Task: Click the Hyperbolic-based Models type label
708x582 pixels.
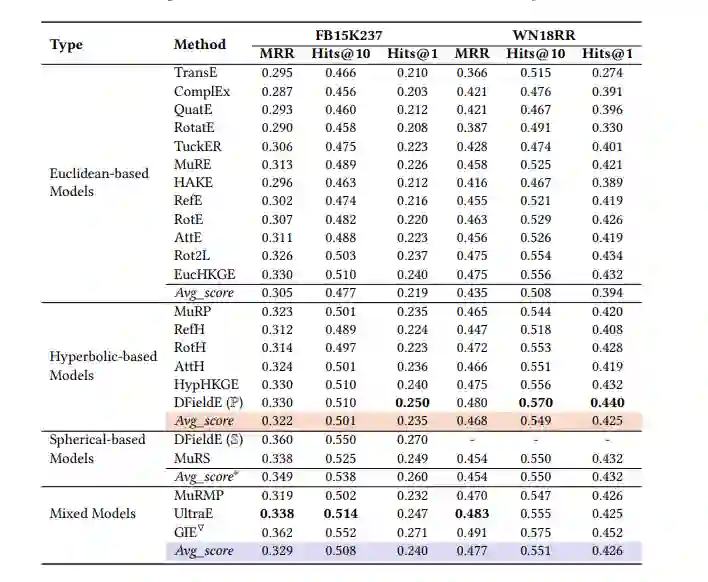Action: [x=99, y=366]
